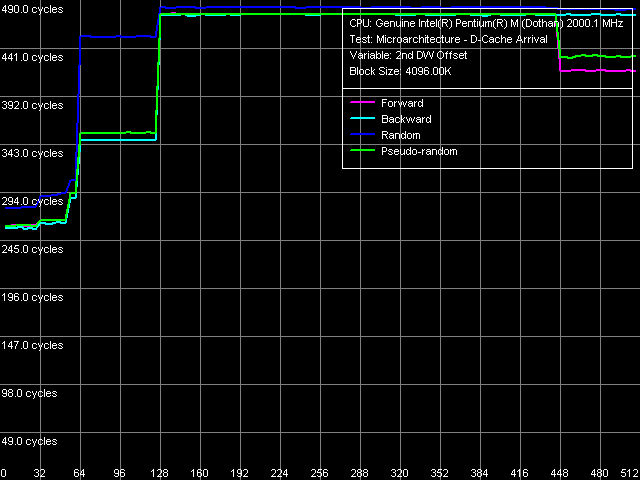640x480 pixels.
Task: Click the 32 x-axis label
Action: (40, 473)
